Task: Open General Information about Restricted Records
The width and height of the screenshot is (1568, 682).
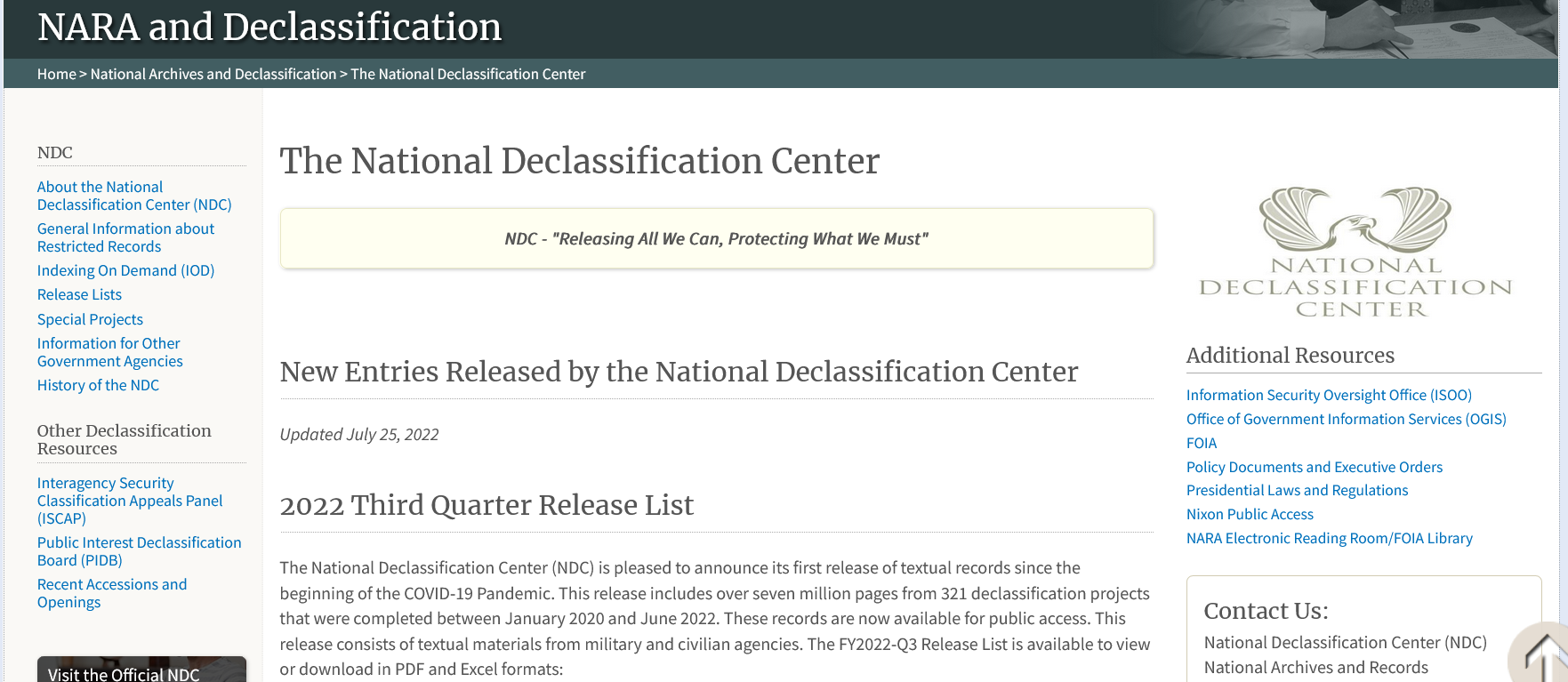Action: click(125, 237)
